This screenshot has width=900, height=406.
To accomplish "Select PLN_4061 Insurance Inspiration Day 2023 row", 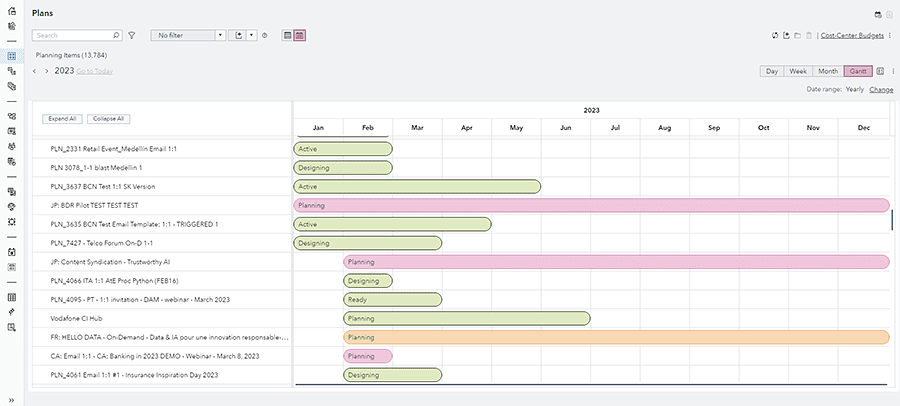I will coord(162,375).
